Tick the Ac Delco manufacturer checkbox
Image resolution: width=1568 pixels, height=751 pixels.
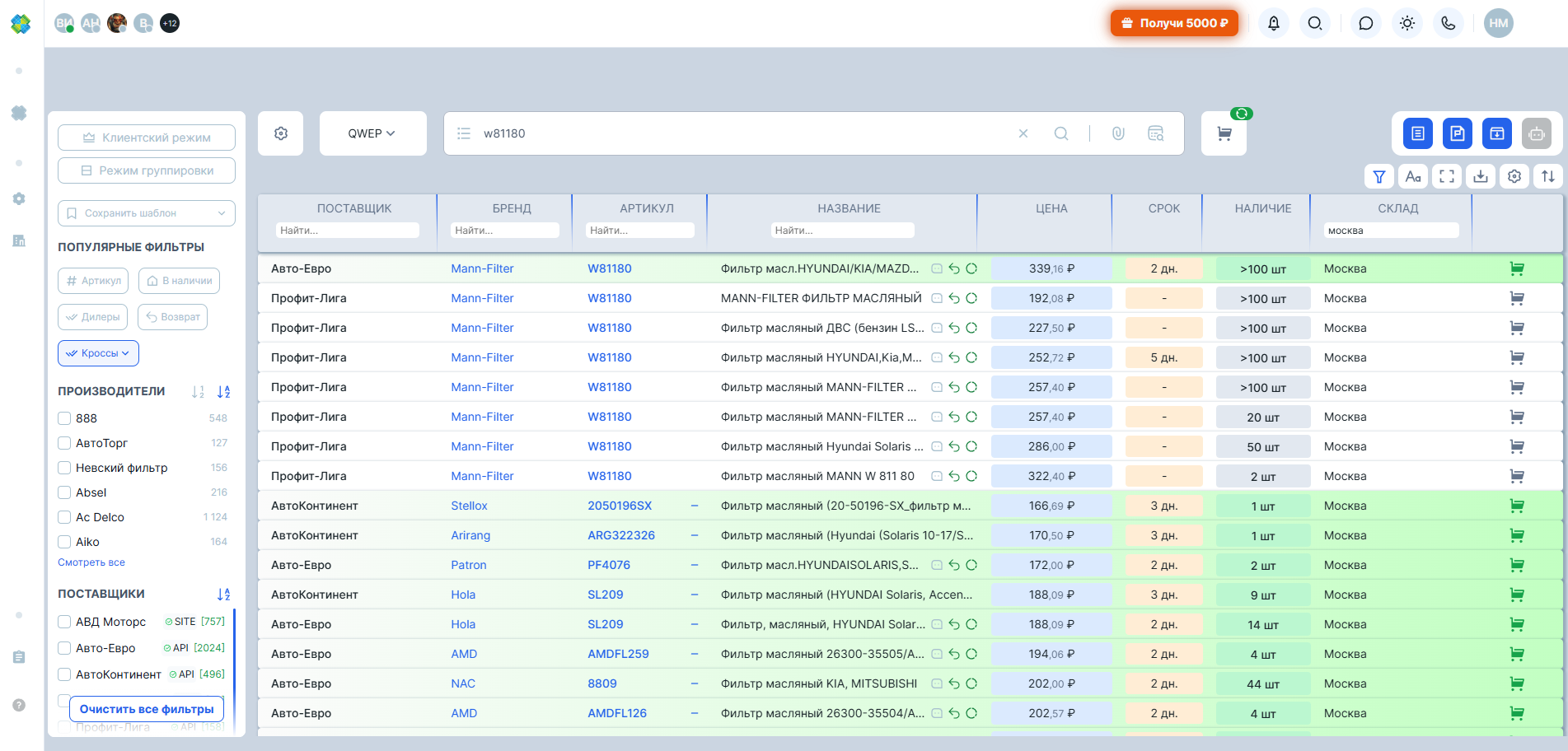[64, 517]
